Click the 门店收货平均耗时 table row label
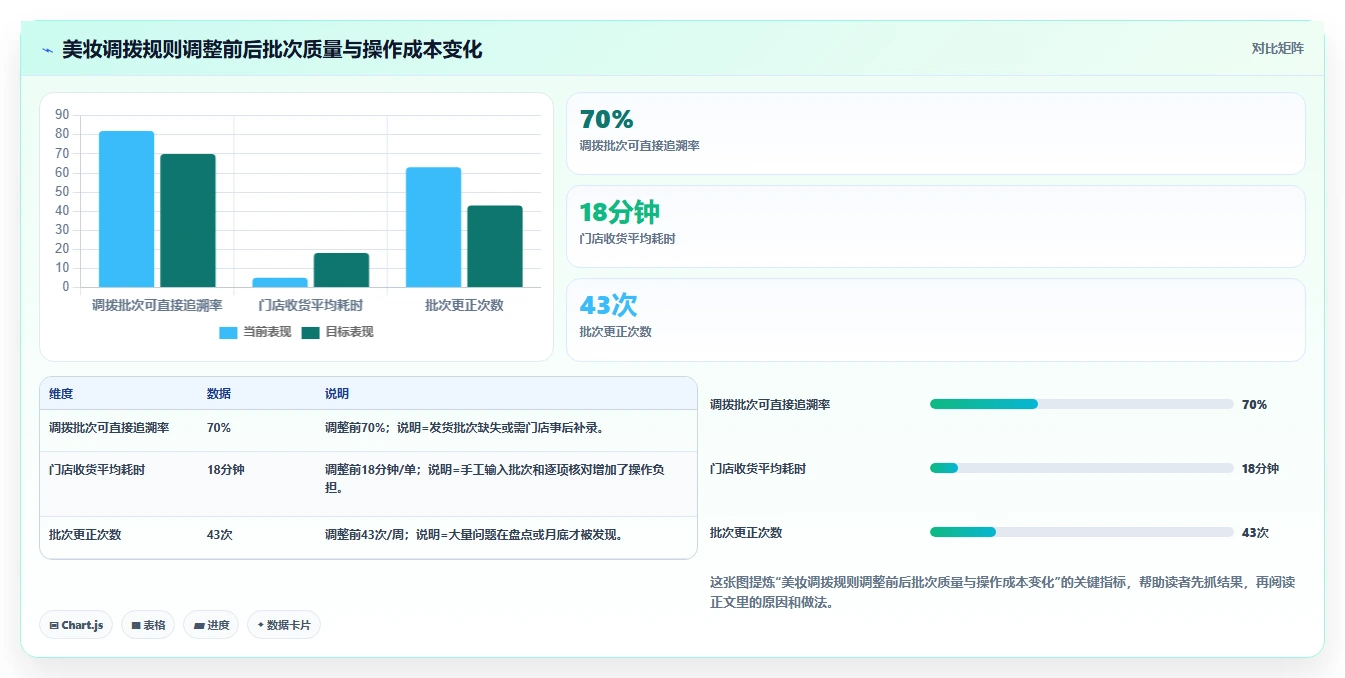Image resolution: width=1345 pixels, height=678 pixels. pos(97,469)
